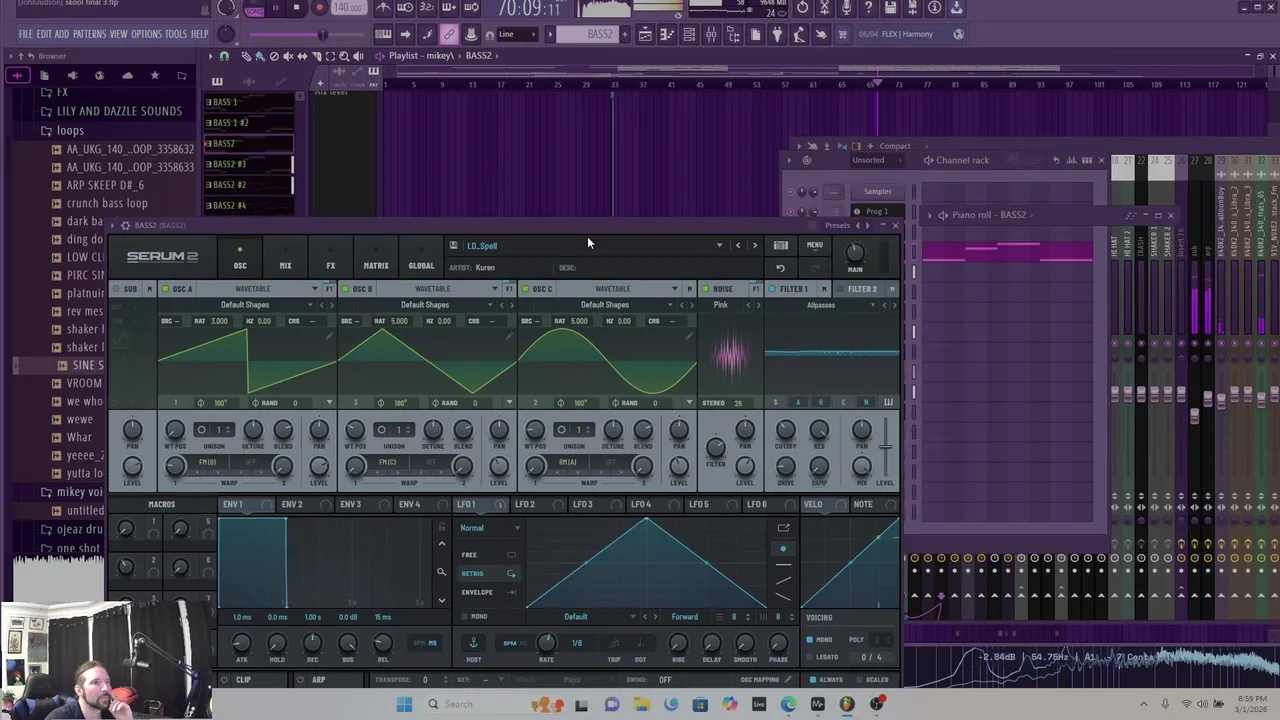The height and width of the screenshot is (720, 1280).
Task: Select the zoom tool in Playlist toolbar
Action: (344, 56)
